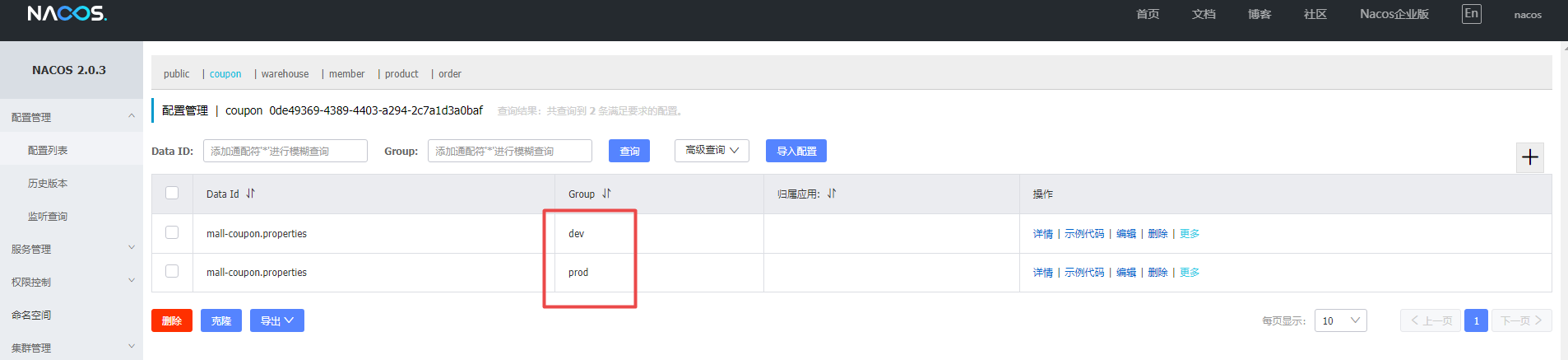This screenshot has height=360, width=1568.
Task: Click 编辑 for dev row
Action: click(x=1126, y=234)
